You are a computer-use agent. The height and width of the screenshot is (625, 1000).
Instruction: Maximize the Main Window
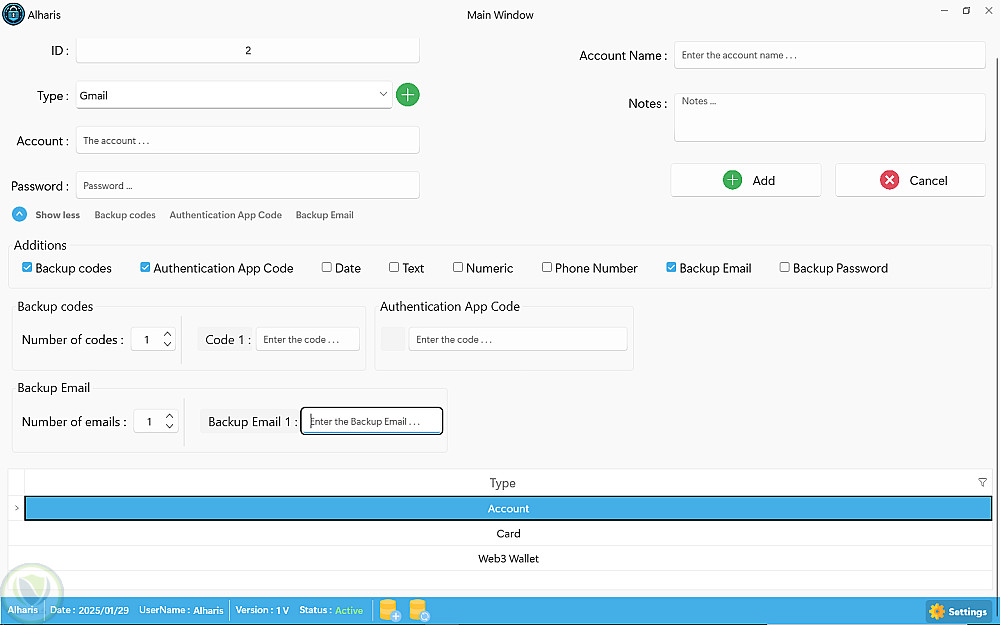pyautogui.click(x=966, y=11)
